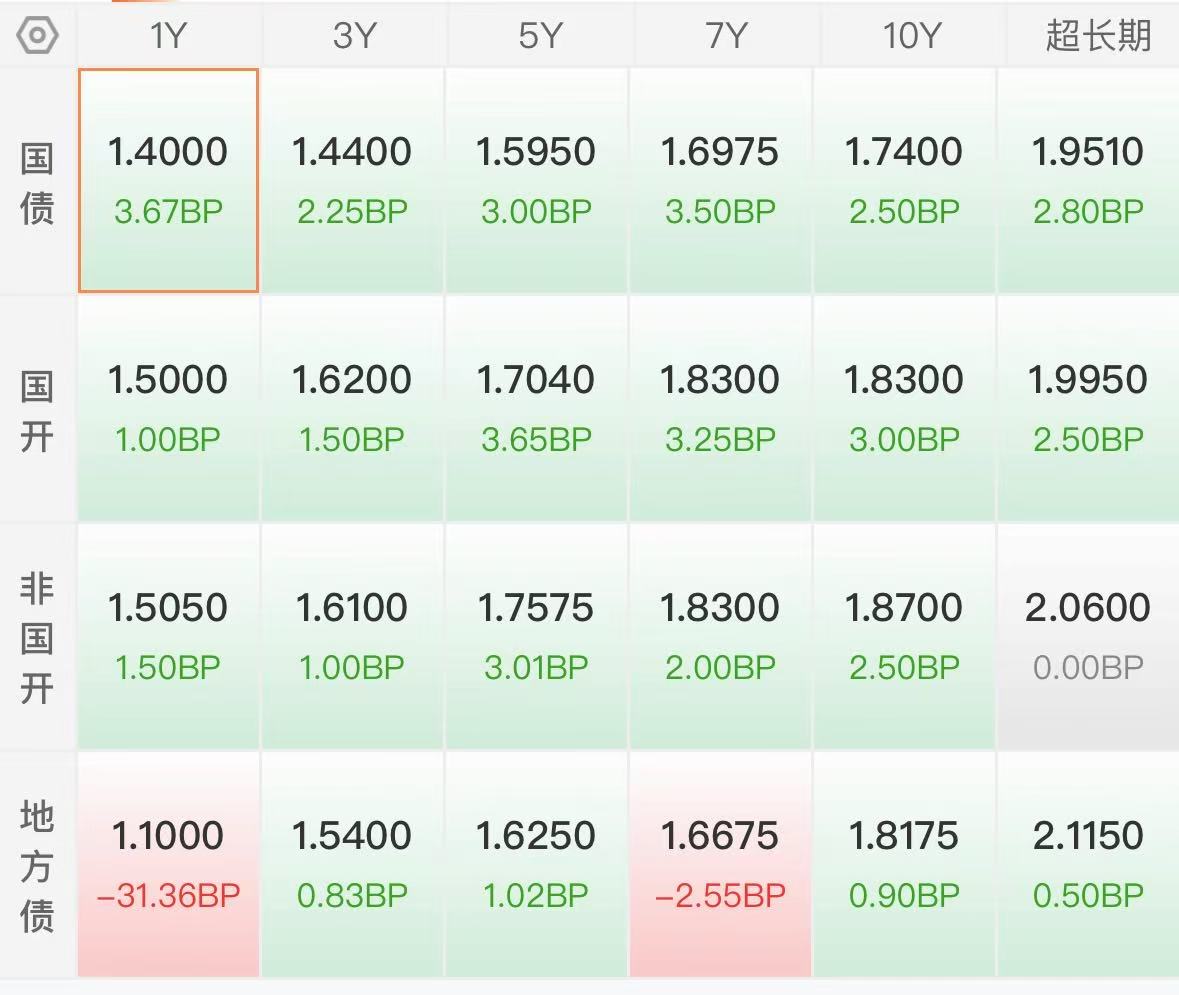Click the 地方债 row label
1179x995 pixels.
pyautogui.click(x=37, y=866)
